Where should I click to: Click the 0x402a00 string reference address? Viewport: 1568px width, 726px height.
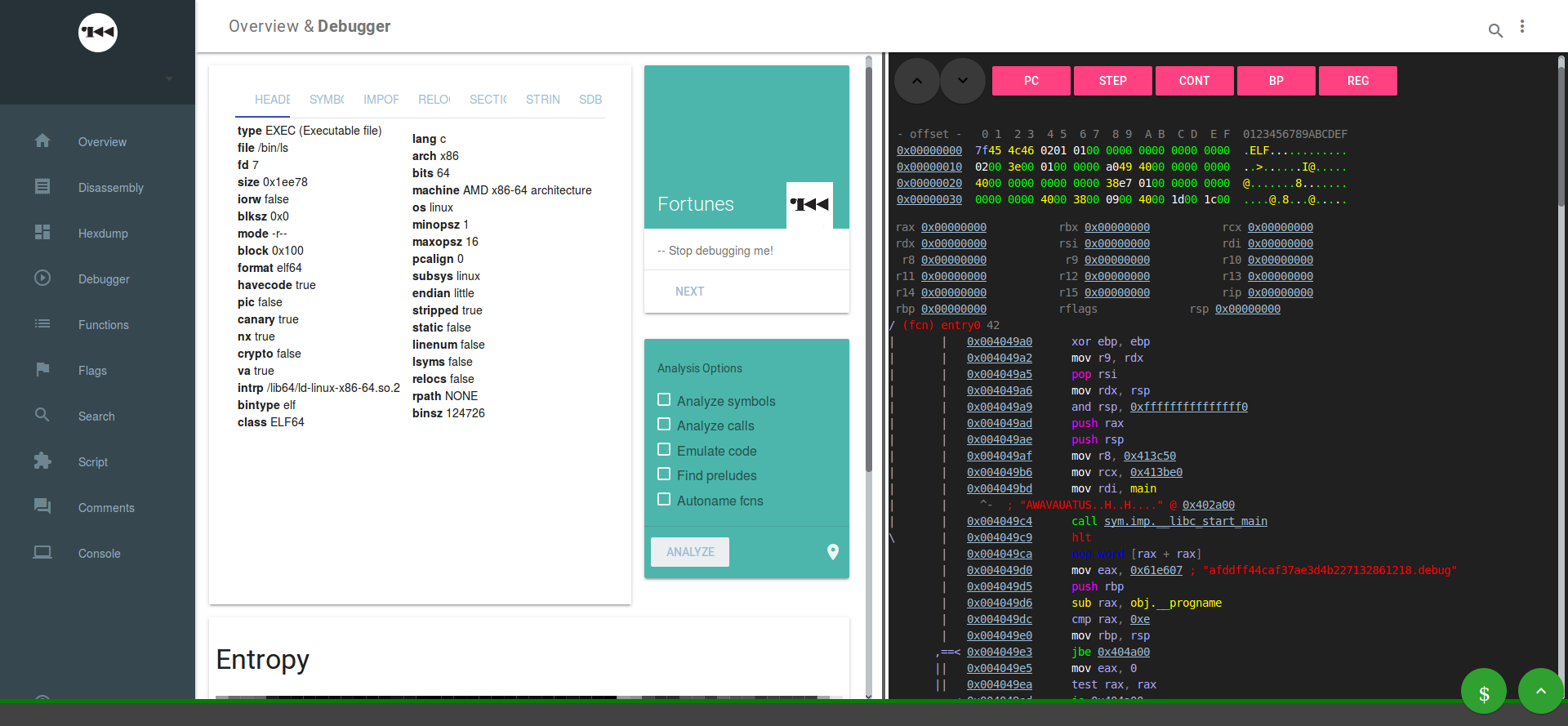[x=1209, y=505]
